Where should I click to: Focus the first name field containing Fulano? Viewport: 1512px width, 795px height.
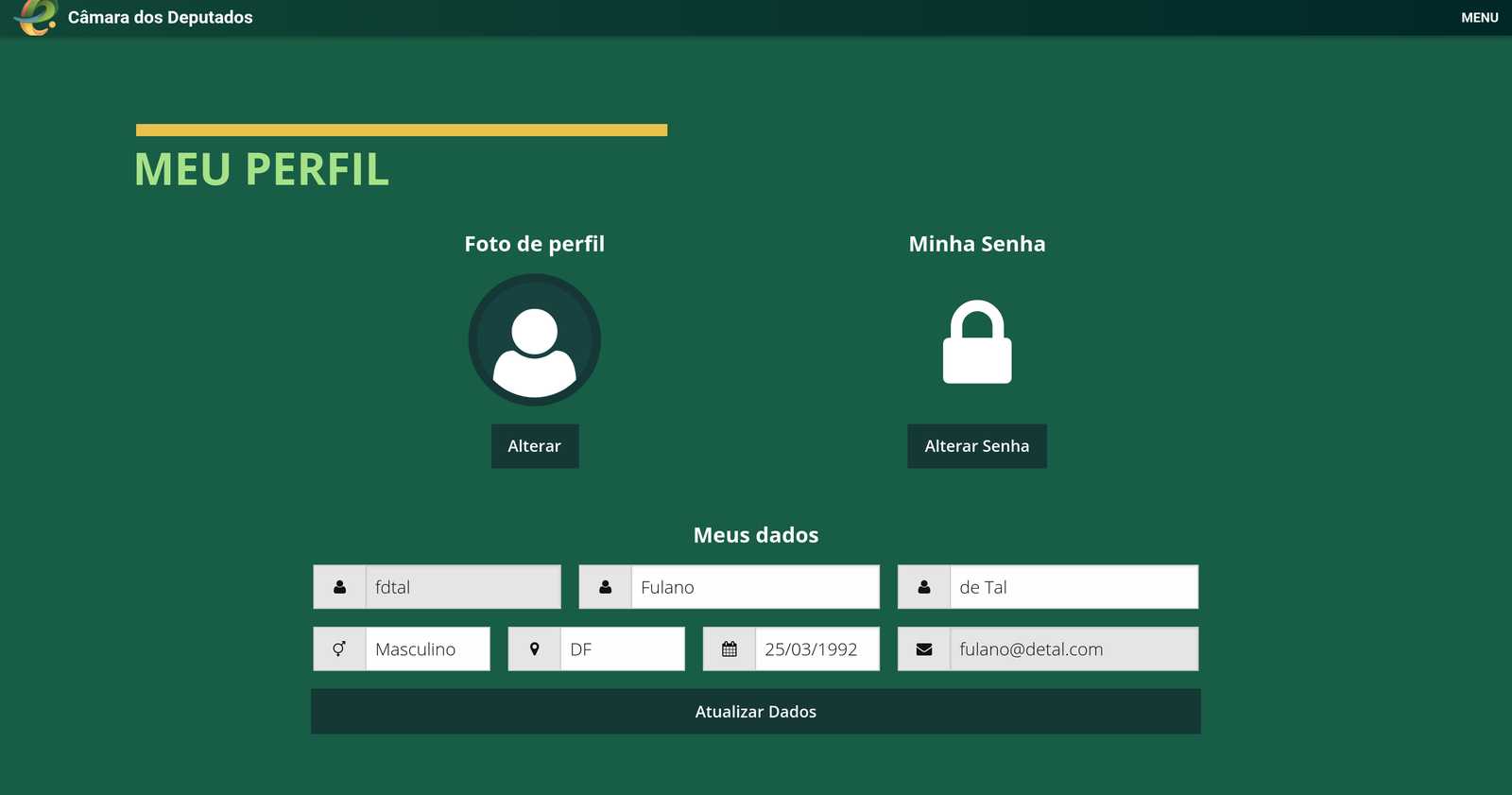pyautogui.click(x=754, y=587)
